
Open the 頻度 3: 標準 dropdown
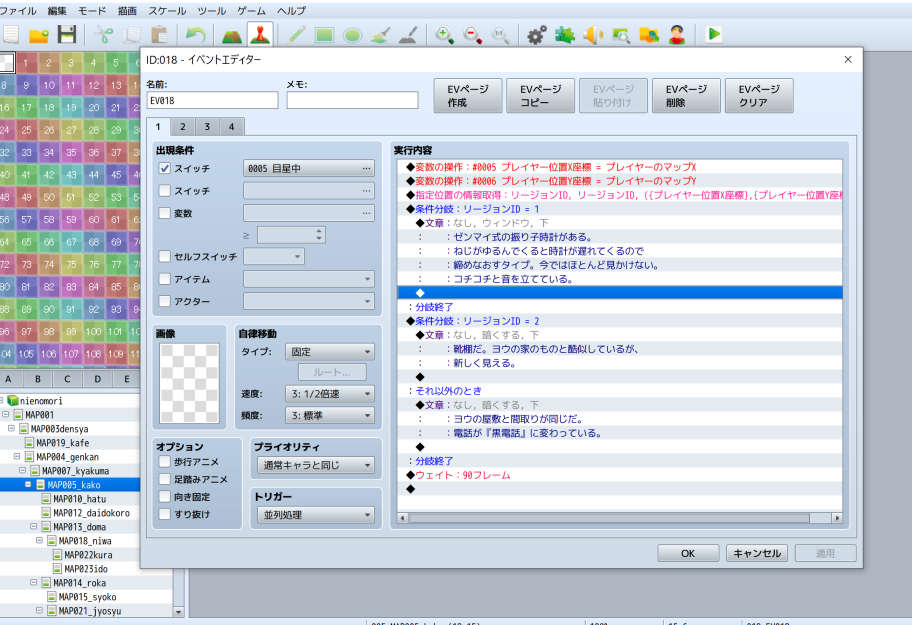click(330, 415)
